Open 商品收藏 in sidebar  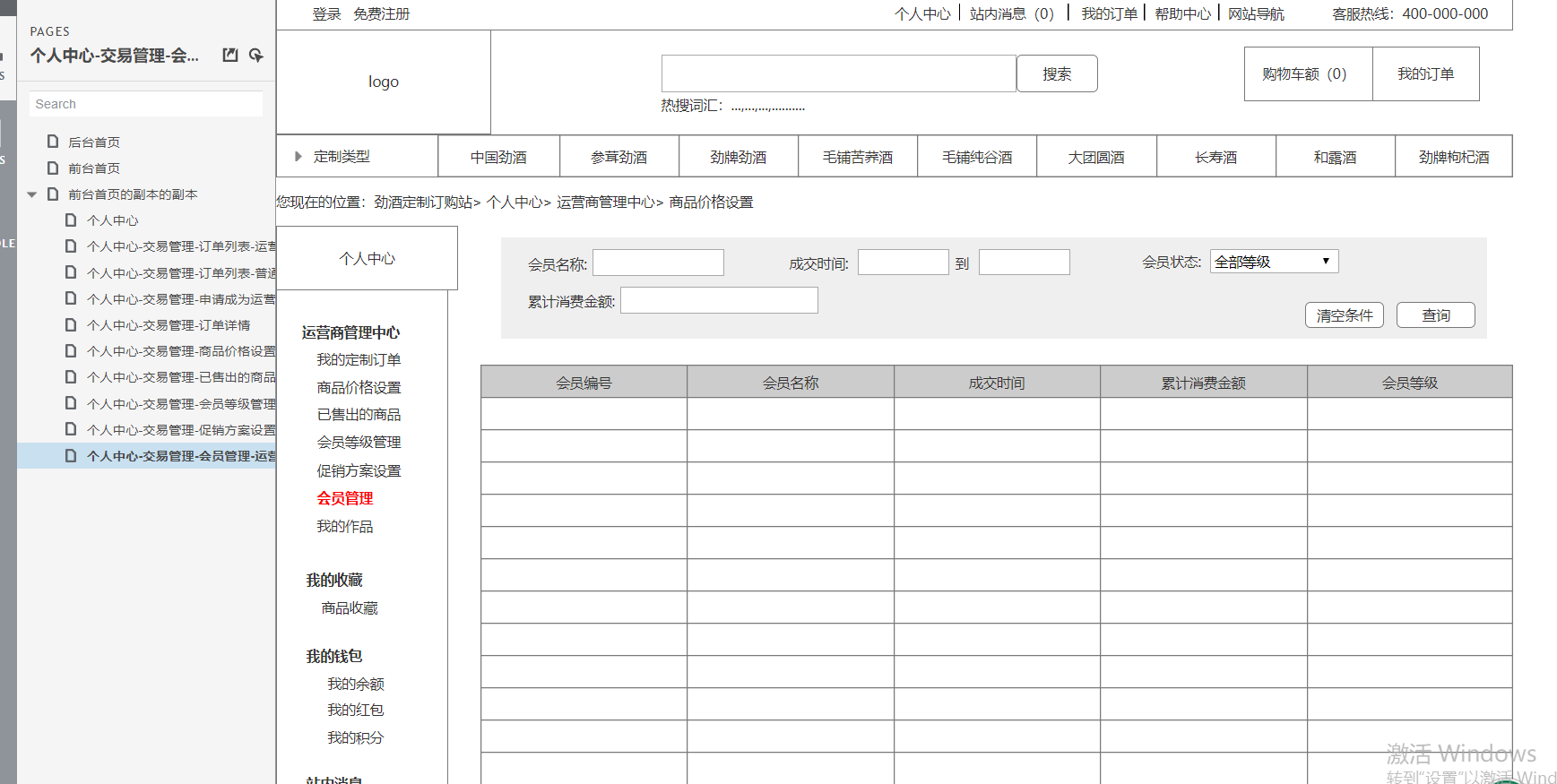point(350,607)
